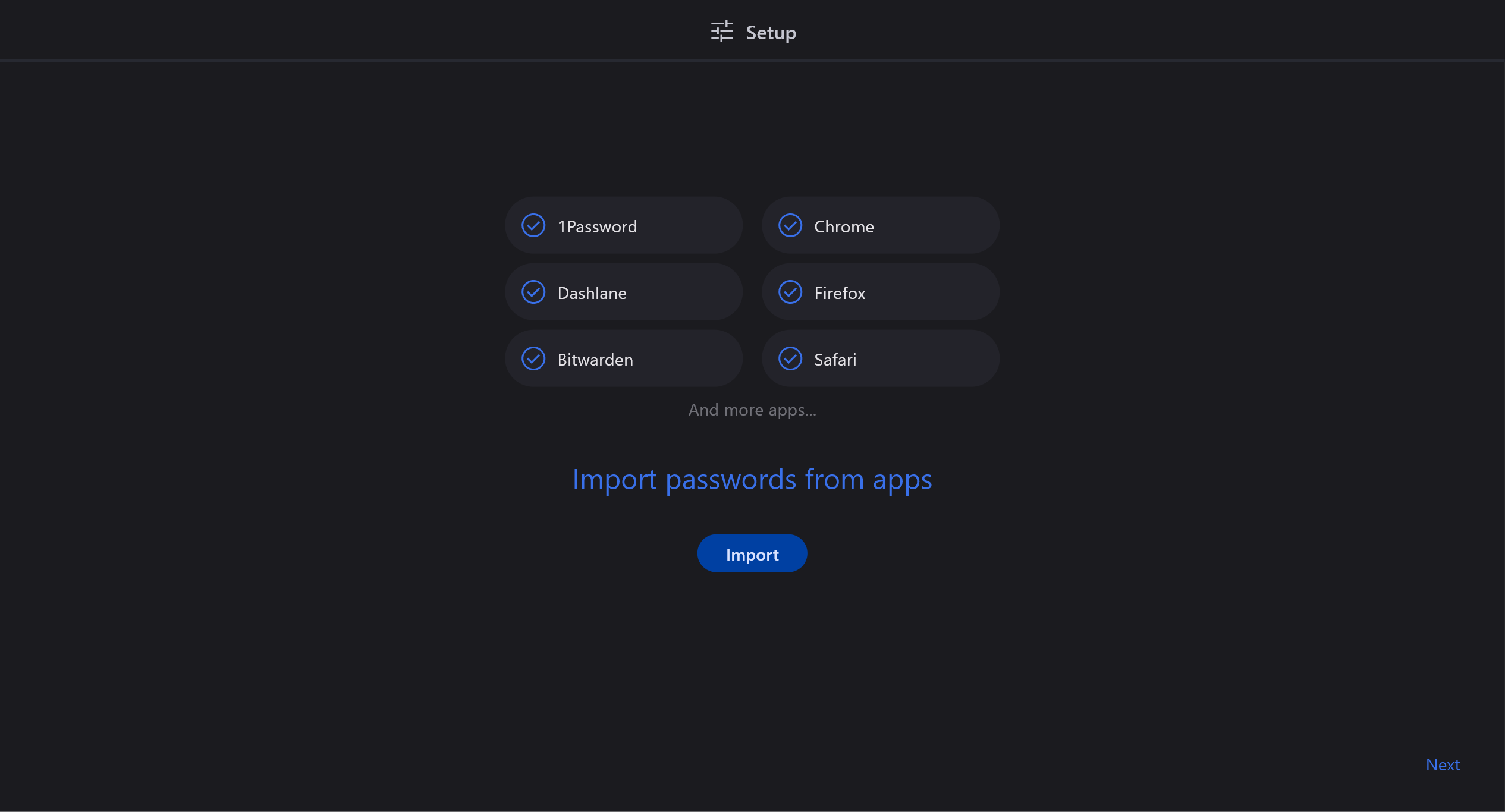
Task: Click the Firefox checkmark icon
Action: tap(790, 292)
